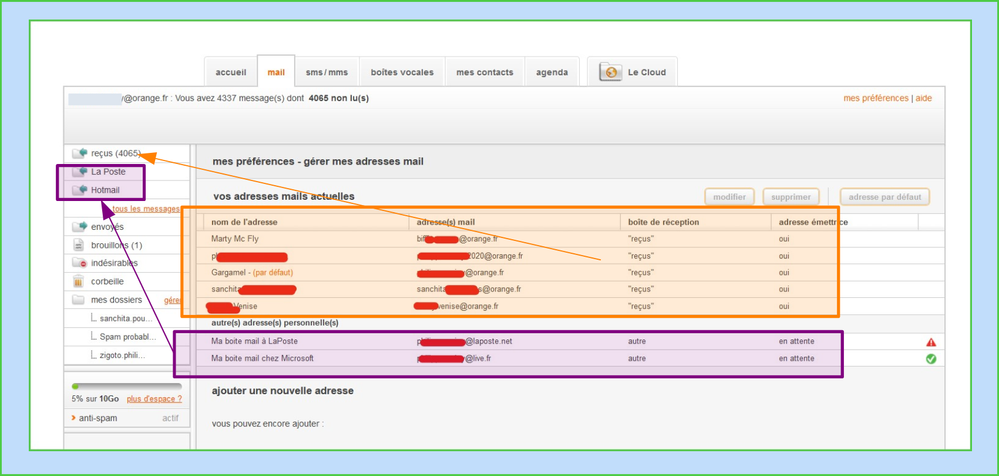Go to the mes contacts tab
This screenshot has height=476, width=999.
coord(484,72)
